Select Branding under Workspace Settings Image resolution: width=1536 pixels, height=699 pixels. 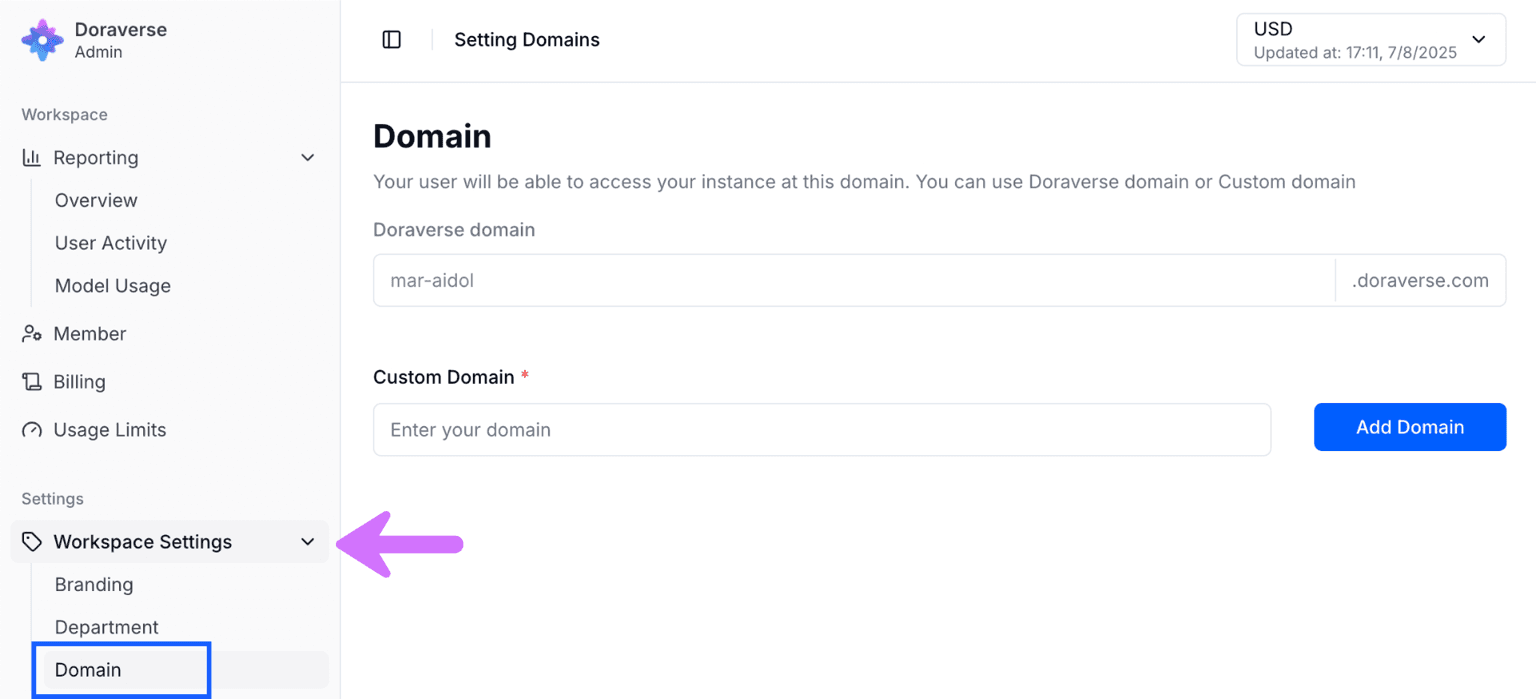point(94,585)
